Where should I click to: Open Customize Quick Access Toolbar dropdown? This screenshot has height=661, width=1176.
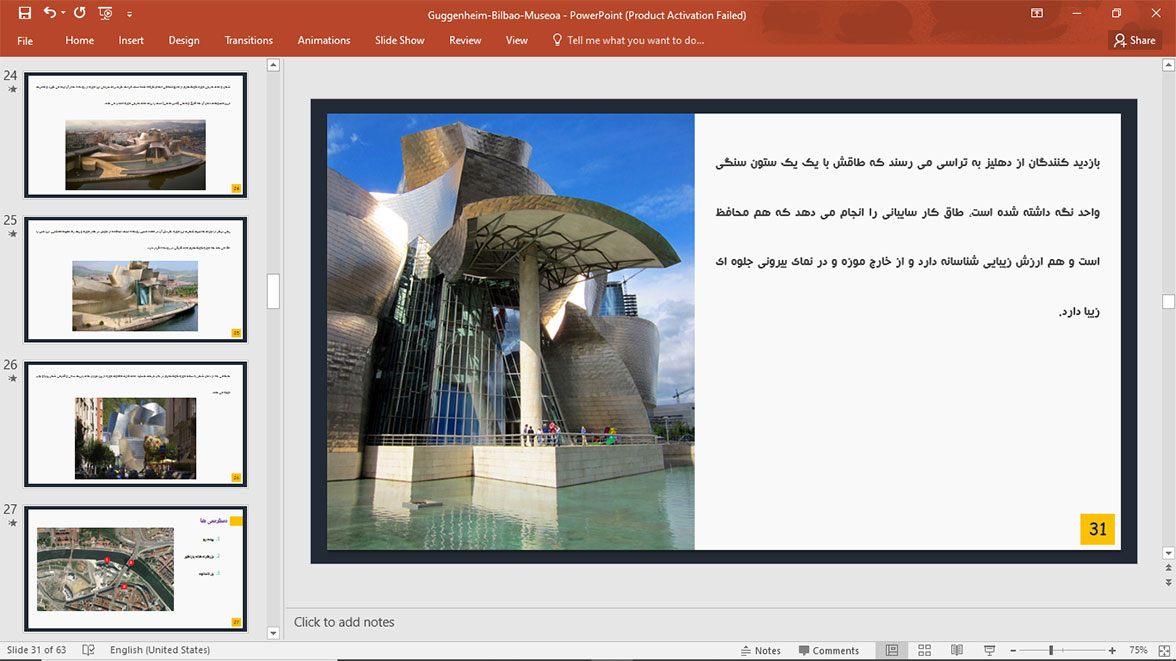click(129, 14)
